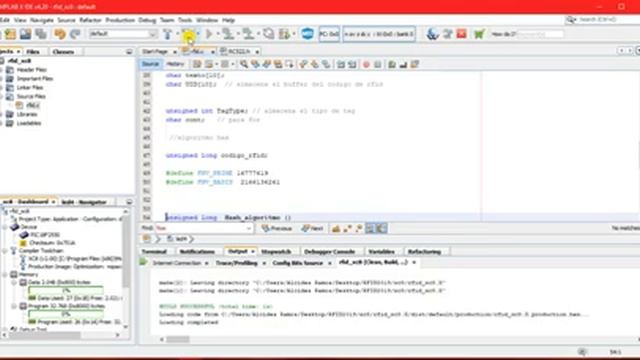Screen dimensions: 640x360
Task: Click the Save All disks icon
Action: (x=41, y=34)
